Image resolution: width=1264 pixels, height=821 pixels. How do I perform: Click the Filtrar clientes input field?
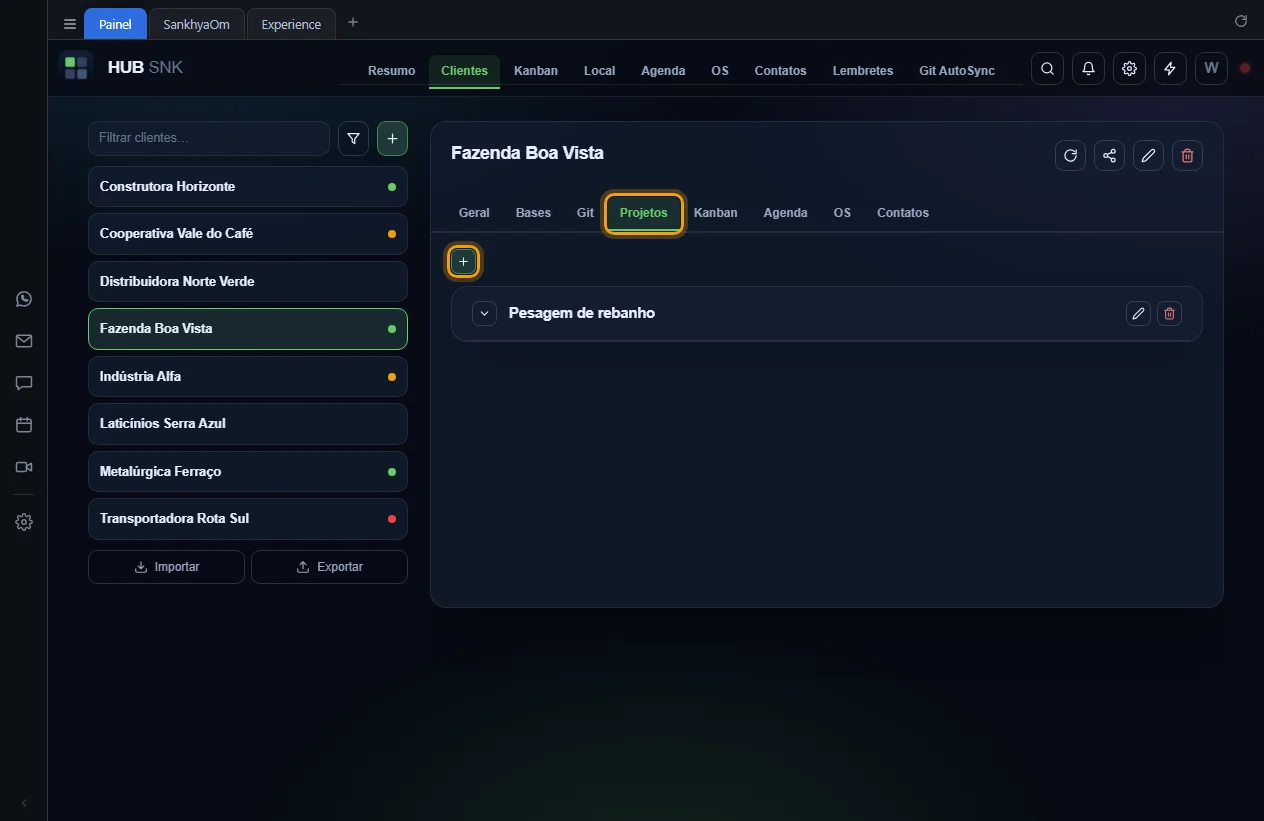(x=209, y=138)
